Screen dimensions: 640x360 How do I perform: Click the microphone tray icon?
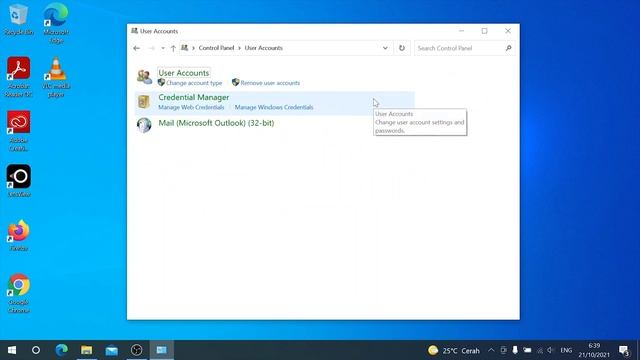pos(515,350)
